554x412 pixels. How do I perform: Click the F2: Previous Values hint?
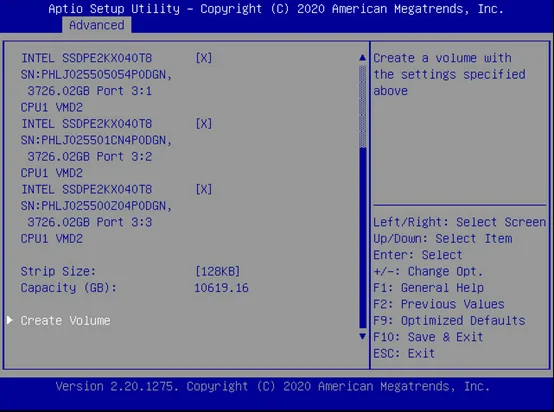pos(439,304)
